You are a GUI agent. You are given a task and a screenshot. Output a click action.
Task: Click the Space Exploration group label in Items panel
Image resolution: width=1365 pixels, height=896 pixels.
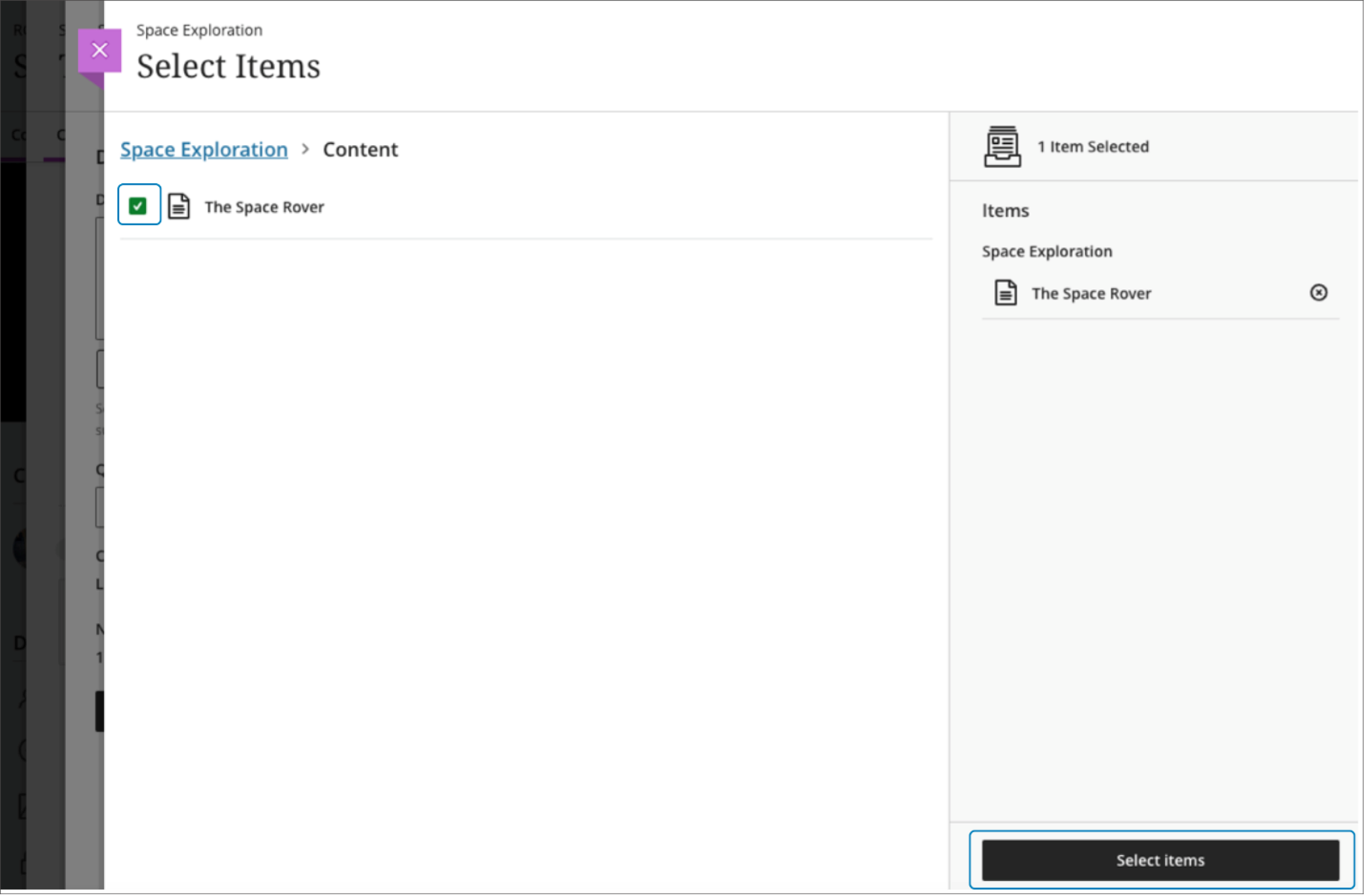click(x=1047, y=251)
